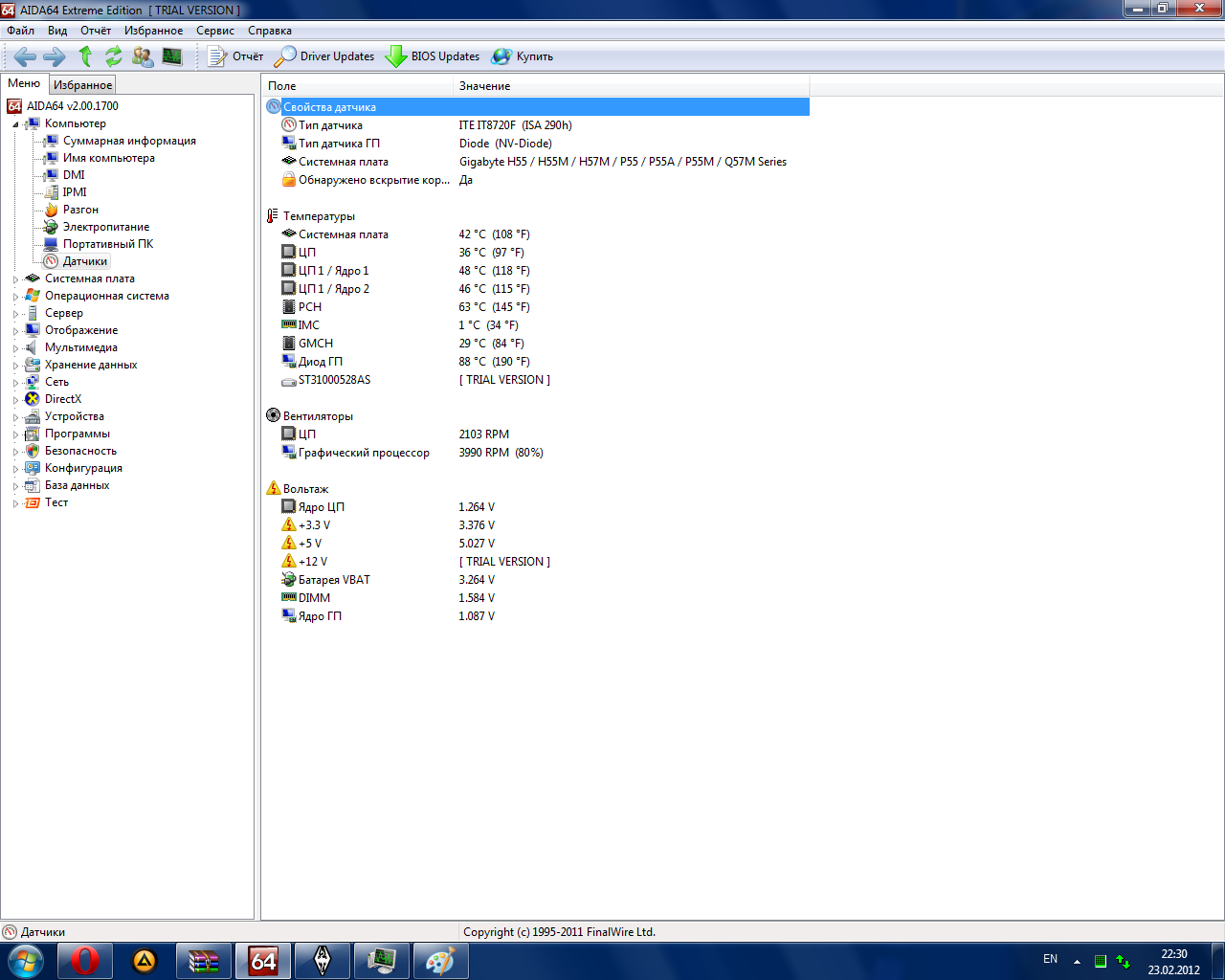1225x980 pixels.
Task: Select the ST31000528AS drive row
Action: point(536,380)
